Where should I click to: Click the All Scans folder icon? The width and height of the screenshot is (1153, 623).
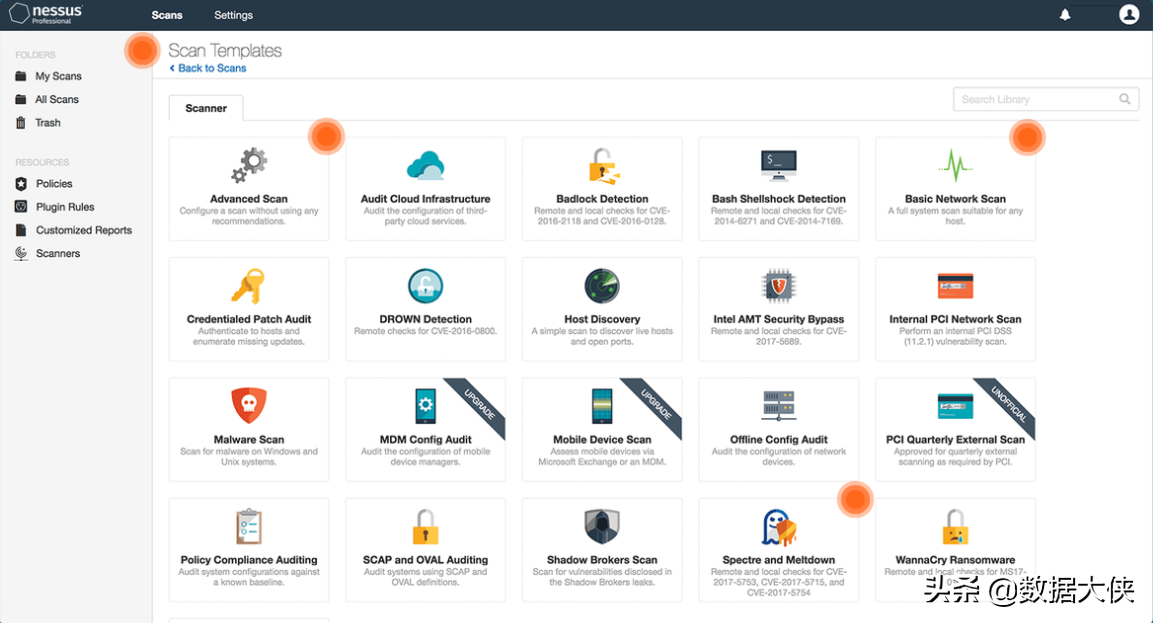(21, 99)
